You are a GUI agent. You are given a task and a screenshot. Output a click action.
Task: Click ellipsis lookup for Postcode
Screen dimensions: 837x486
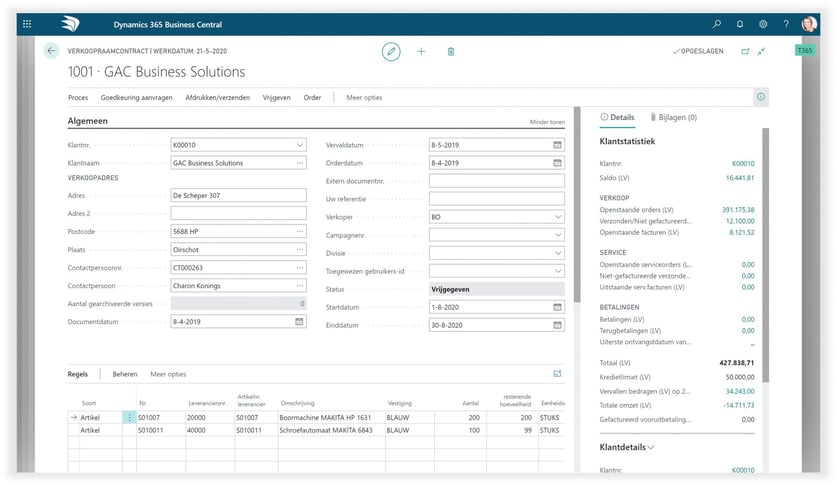tap(299, 231)
